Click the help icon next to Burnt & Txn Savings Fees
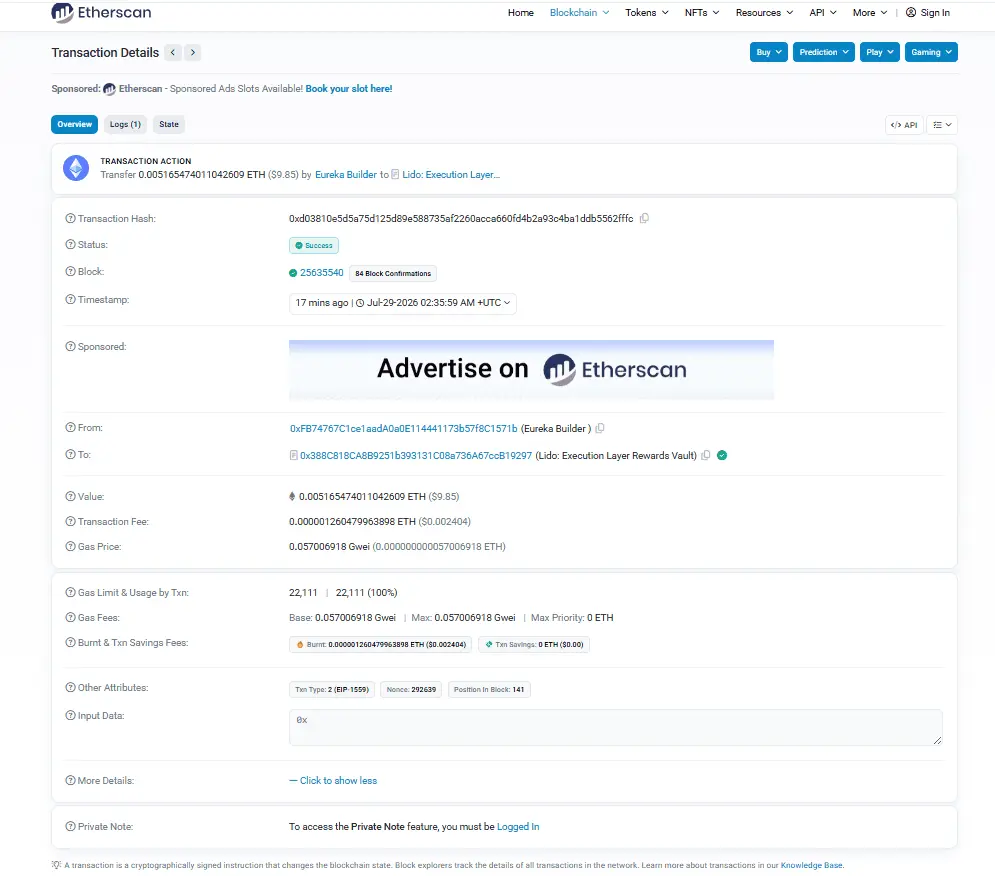 [x=70, y=642]
